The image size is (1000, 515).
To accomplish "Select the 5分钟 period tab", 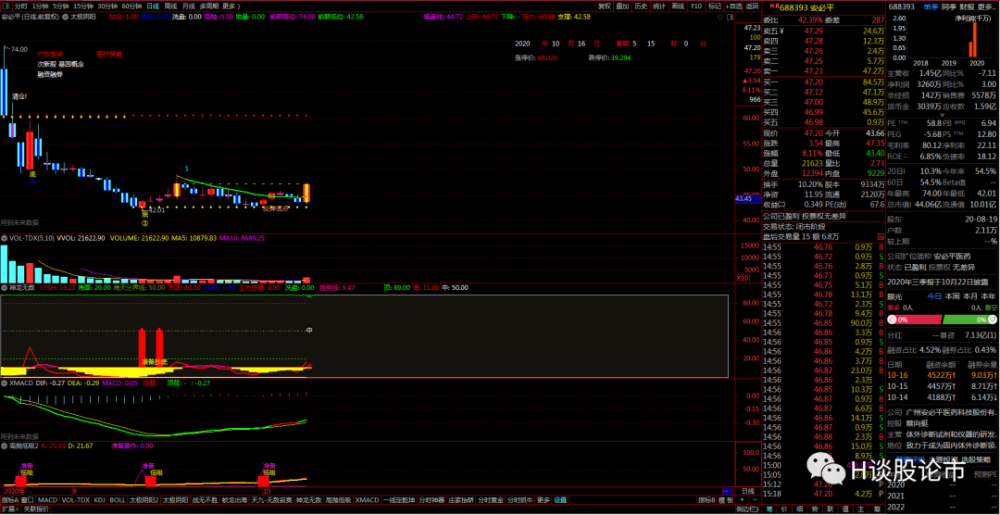I will pos(61,6).
